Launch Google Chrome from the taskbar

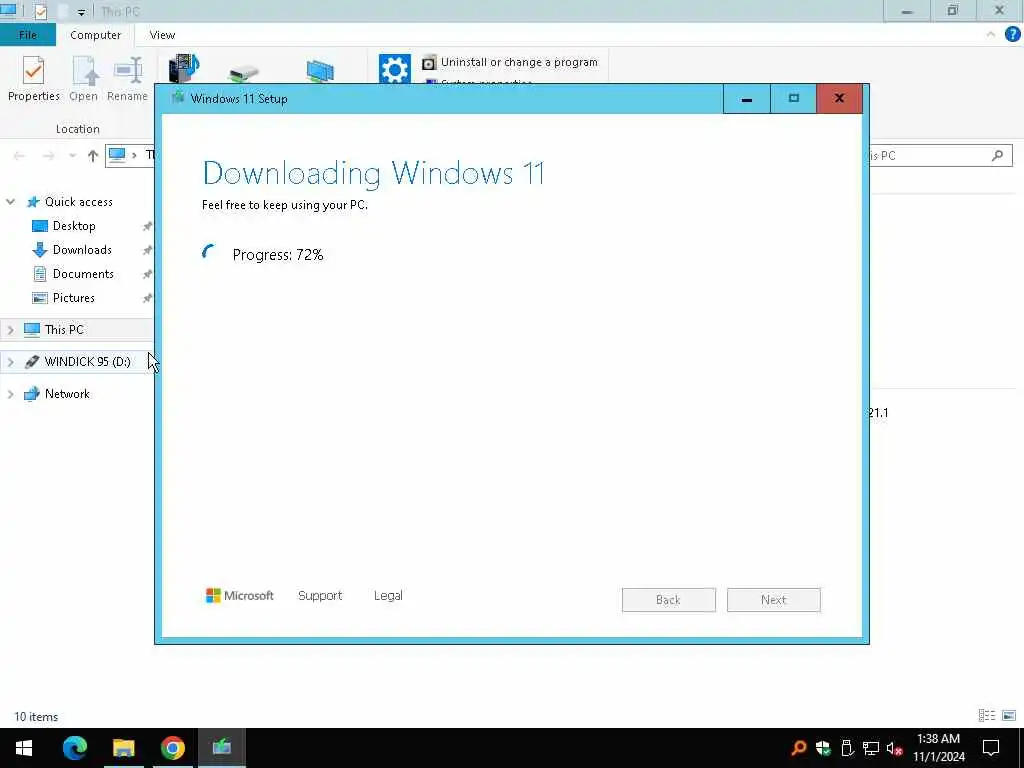pos(172,748)
